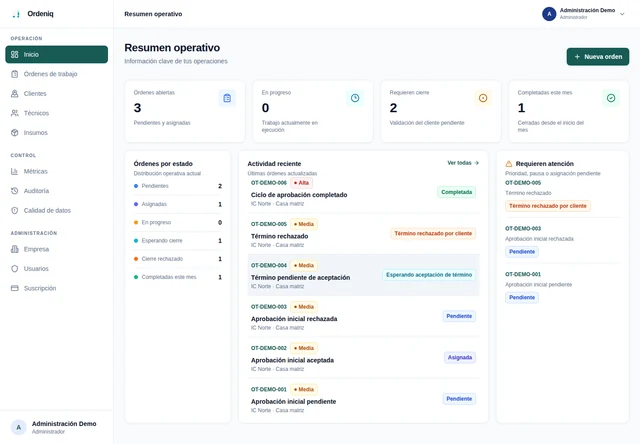Click the Asignadas status row
This screenshot has width=640, height=444.
coord(178,204)
